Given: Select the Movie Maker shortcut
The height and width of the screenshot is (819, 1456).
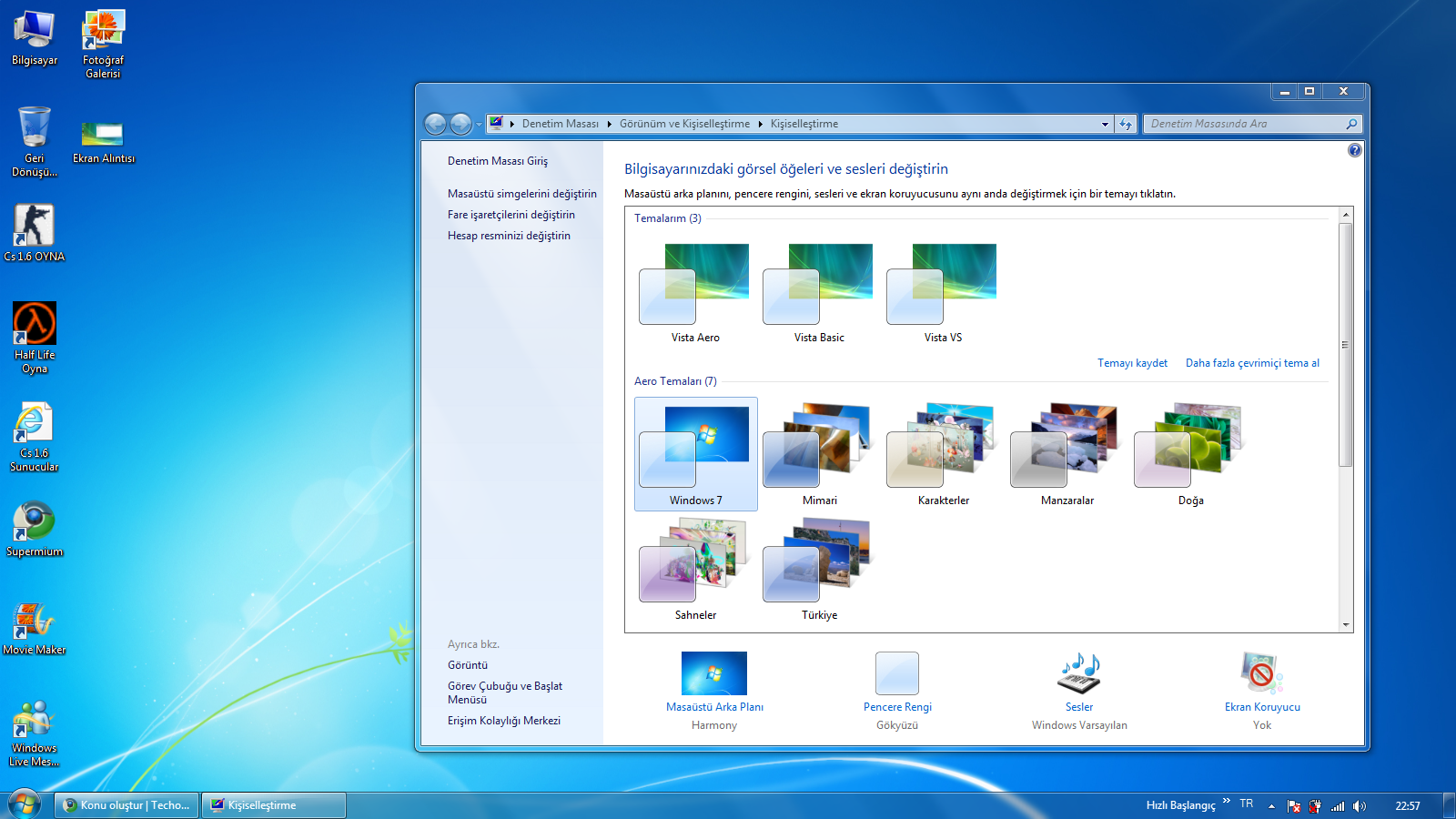Looking at the screenshot, I should [x=35, y=628].
